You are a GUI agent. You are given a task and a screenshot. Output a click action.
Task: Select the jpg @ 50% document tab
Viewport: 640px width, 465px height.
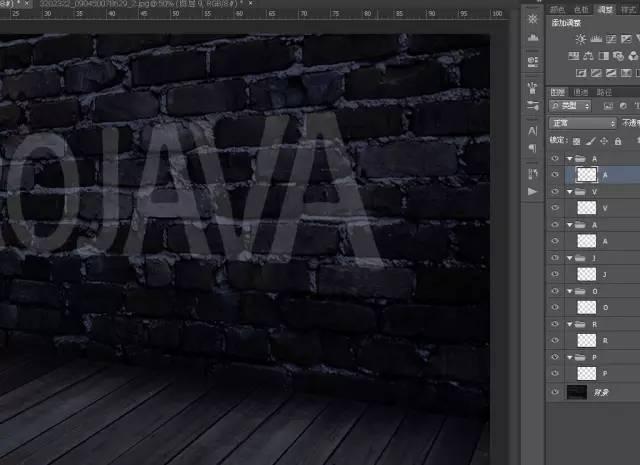[142, 4]
